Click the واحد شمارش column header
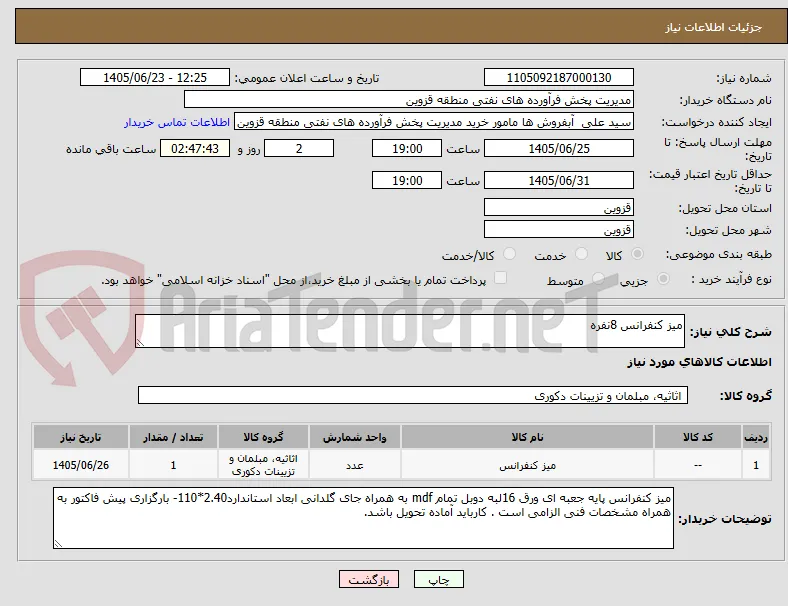The image size is (788, 606). (354, 437)
